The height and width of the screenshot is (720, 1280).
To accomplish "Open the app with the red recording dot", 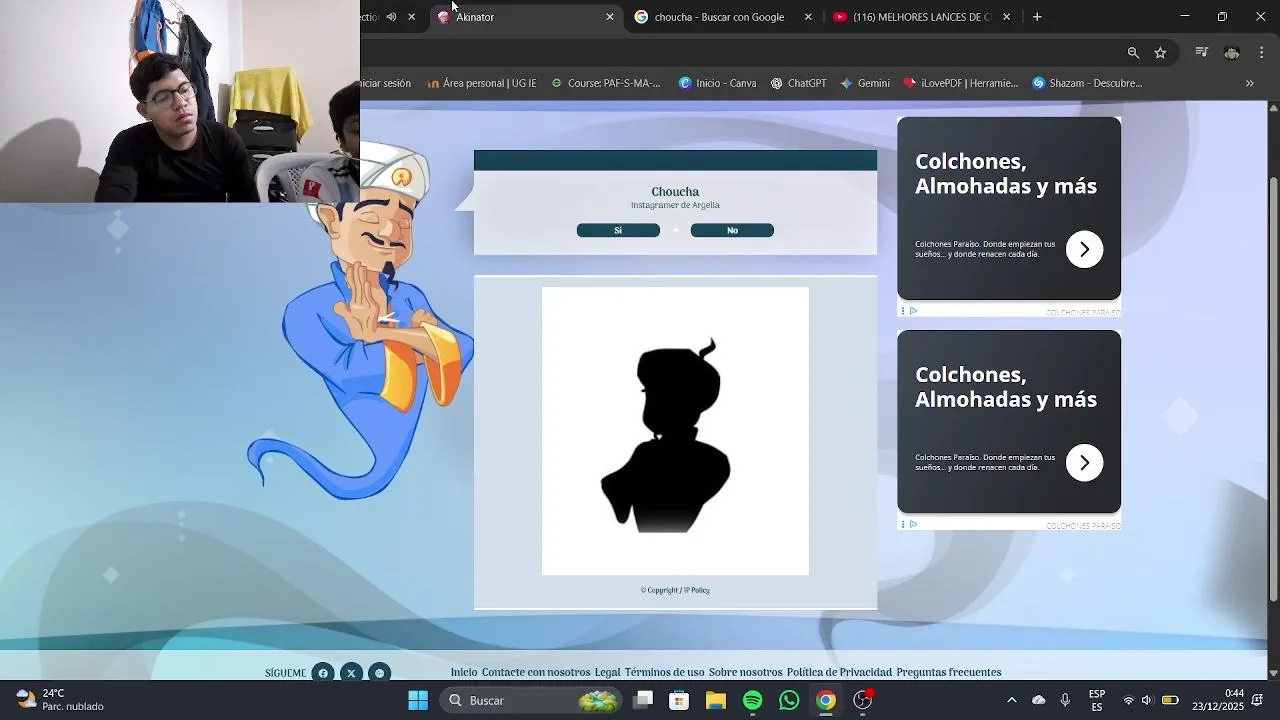I will 862,700.
